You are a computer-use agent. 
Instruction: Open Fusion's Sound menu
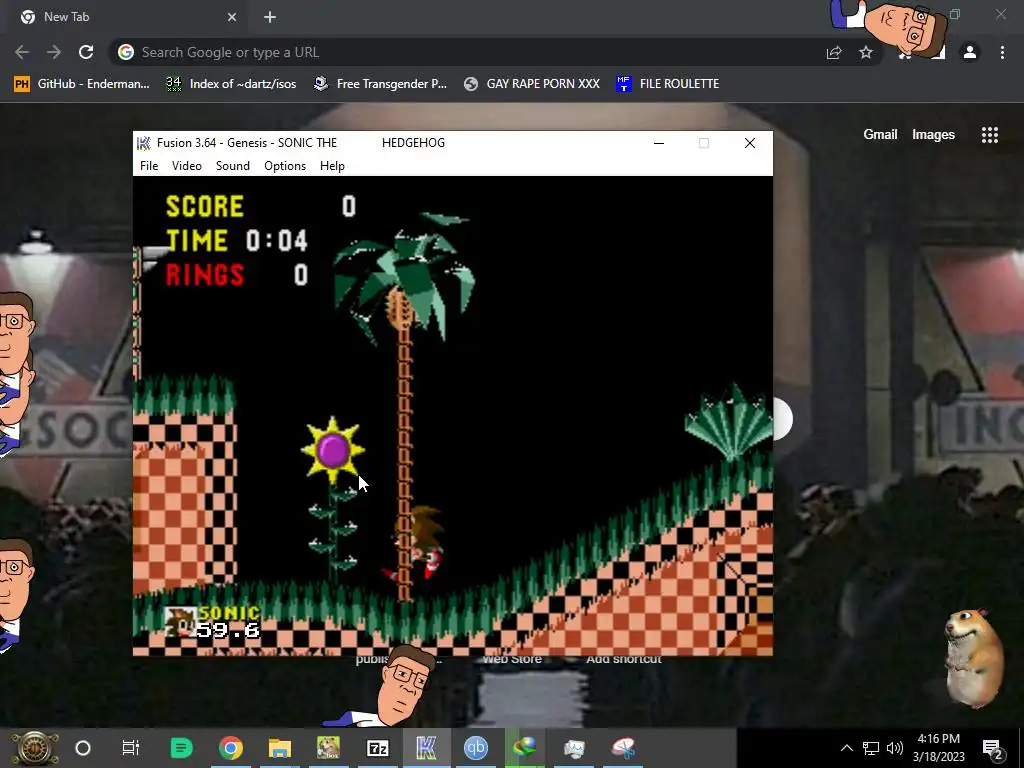[x=232, y=166]
